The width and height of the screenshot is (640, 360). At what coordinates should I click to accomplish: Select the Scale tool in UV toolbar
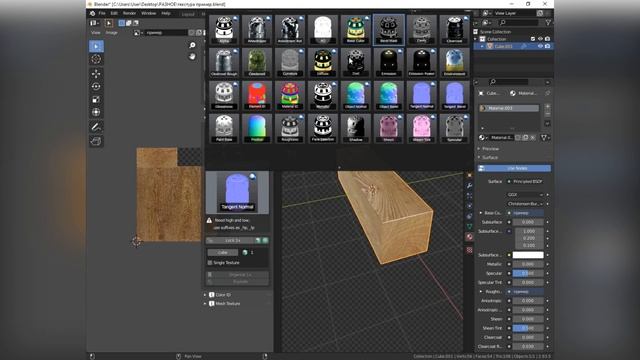pos(96,100)
